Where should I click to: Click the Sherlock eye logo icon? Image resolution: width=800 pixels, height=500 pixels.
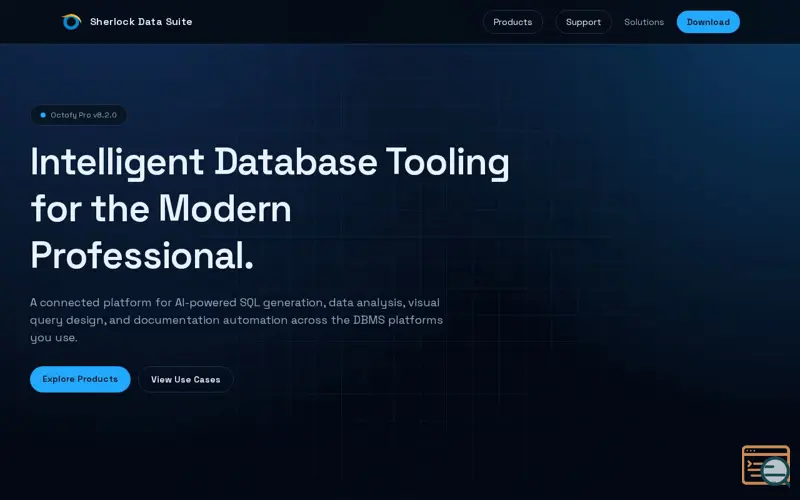tap(71, 22)
